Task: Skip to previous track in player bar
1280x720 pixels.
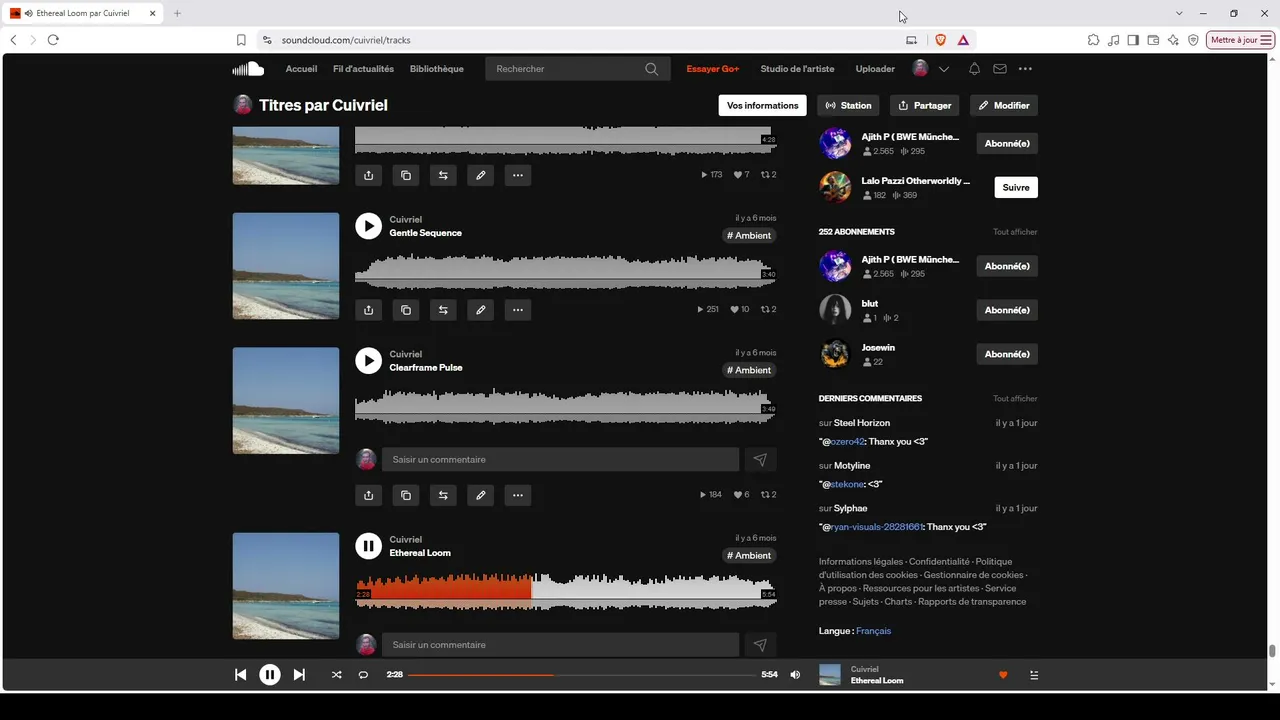Action: click(240, 675)
